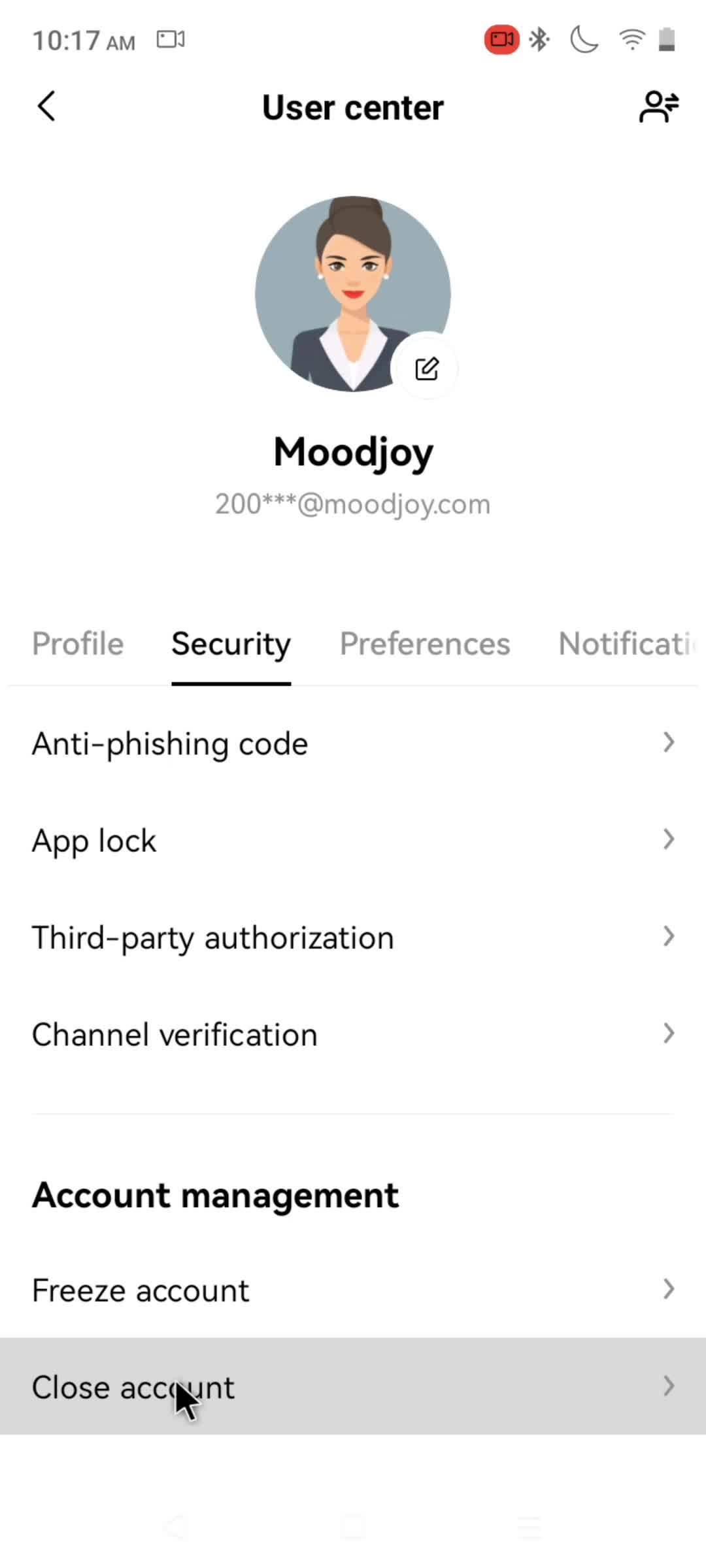Open the Notifications tab
706x1568 pixels.
click(628, 644)
